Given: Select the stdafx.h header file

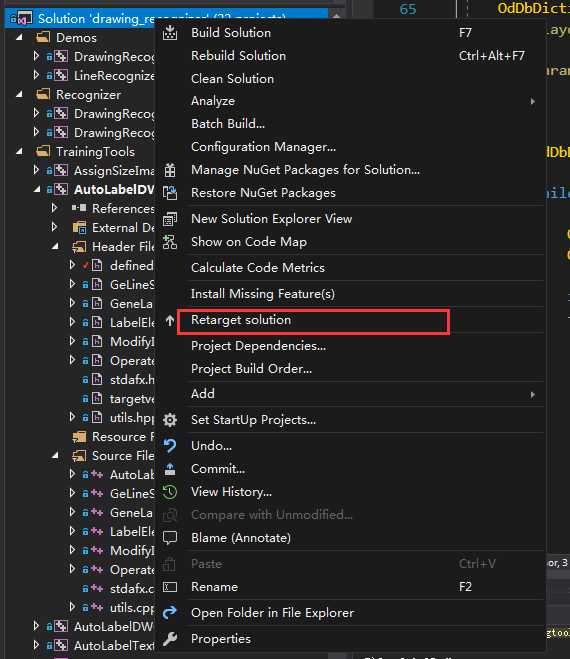Looking at the screenshot, I should (x=132, y=380).
